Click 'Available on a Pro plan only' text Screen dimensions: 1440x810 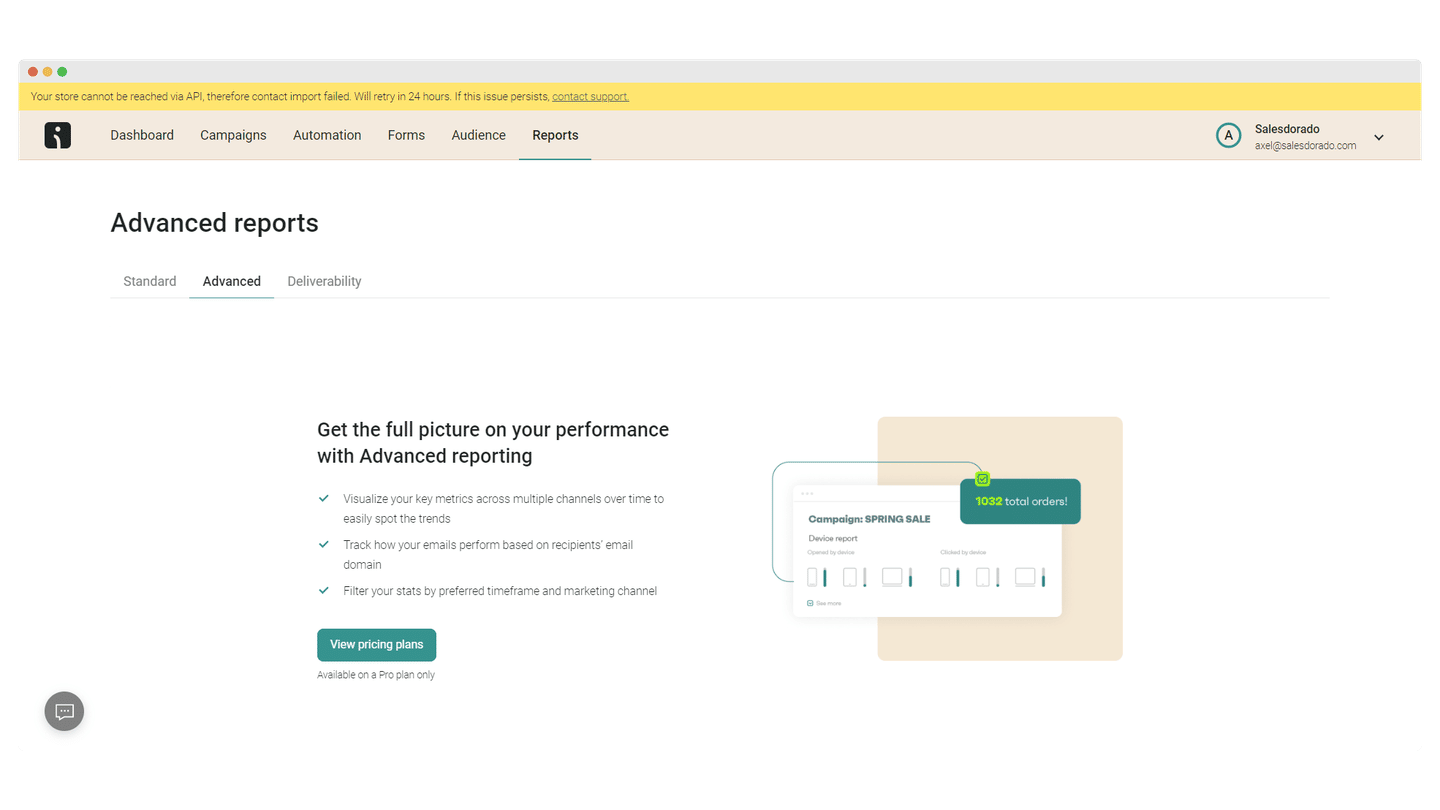tap(376, 675)
